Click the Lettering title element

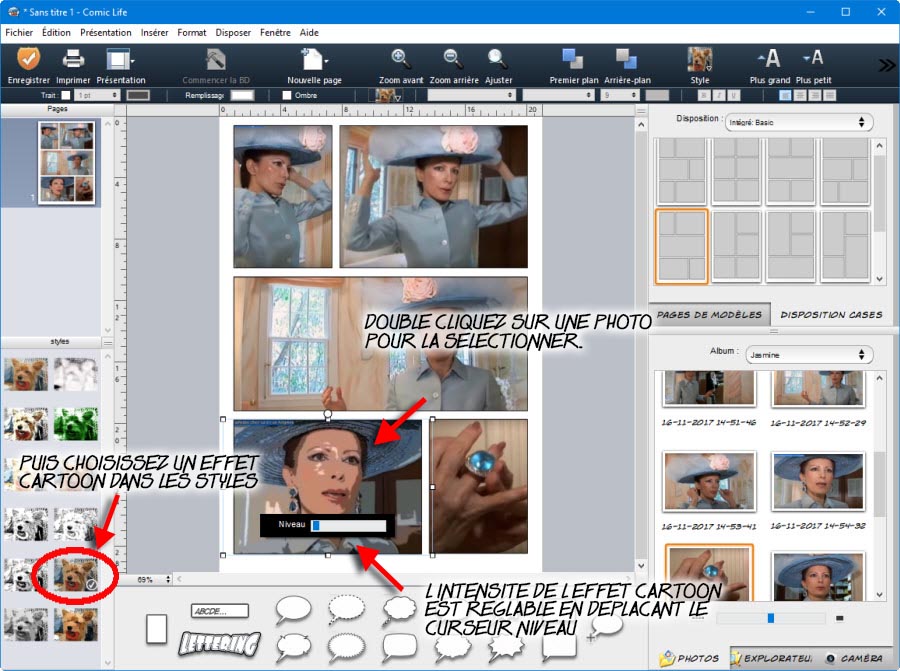219,643
